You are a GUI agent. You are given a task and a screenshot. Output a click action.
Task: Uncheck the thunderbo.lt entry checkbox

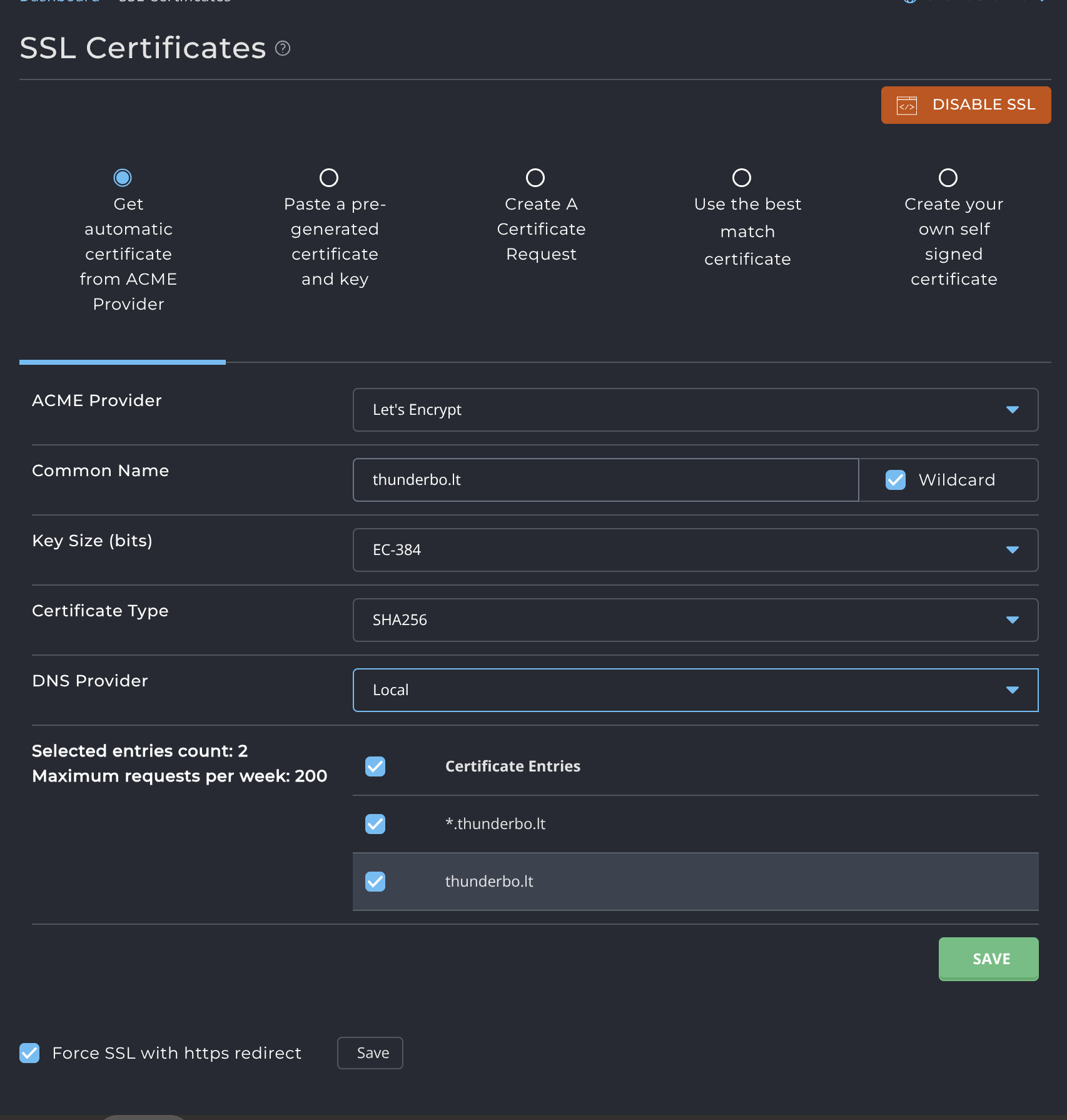(x=375, y=882)
